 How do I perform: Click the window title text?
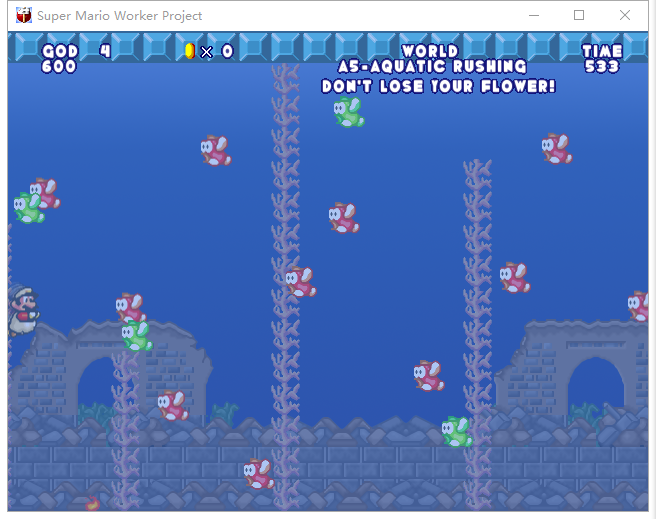tap(120, 16)
